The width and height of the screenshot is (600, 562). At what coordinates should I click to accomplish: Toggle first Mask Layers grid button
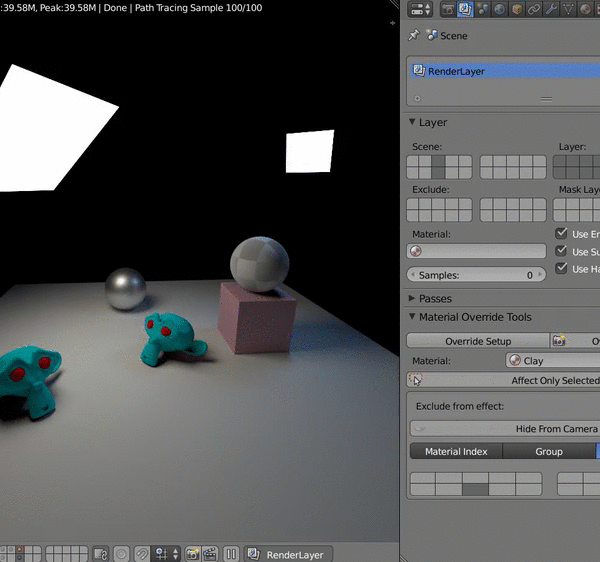tap(560, 204)
